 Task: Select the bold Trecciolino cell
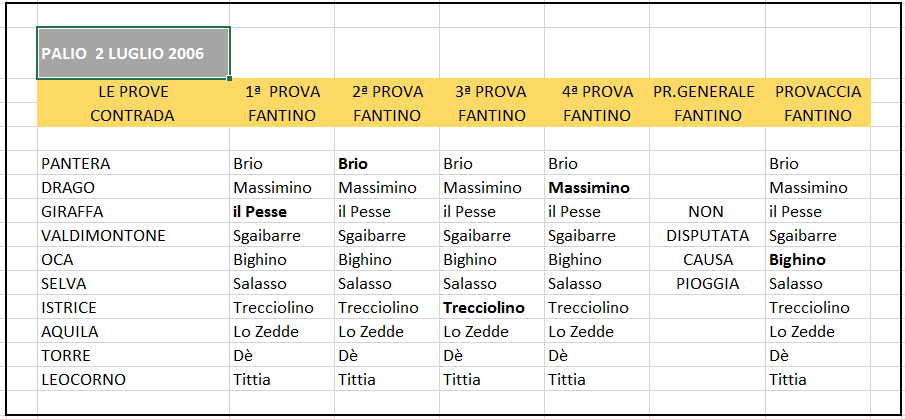click(492, 308)
